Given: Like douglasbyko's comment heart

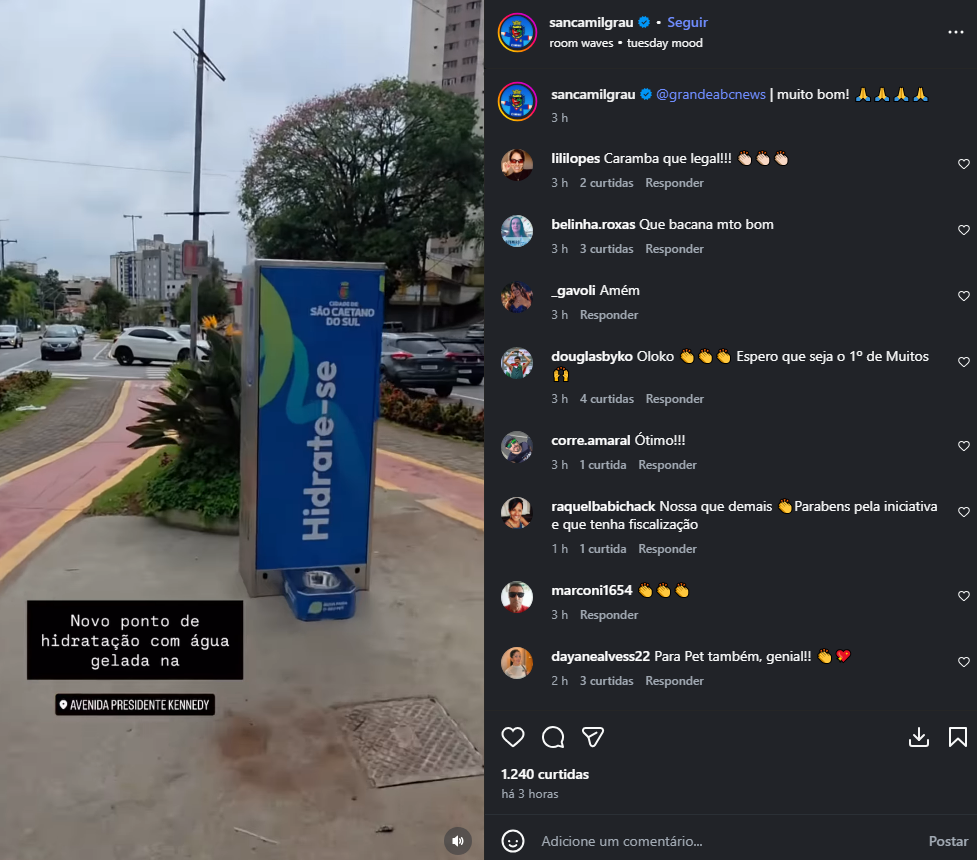Looking at the screenshot, I should click(964, 362).
